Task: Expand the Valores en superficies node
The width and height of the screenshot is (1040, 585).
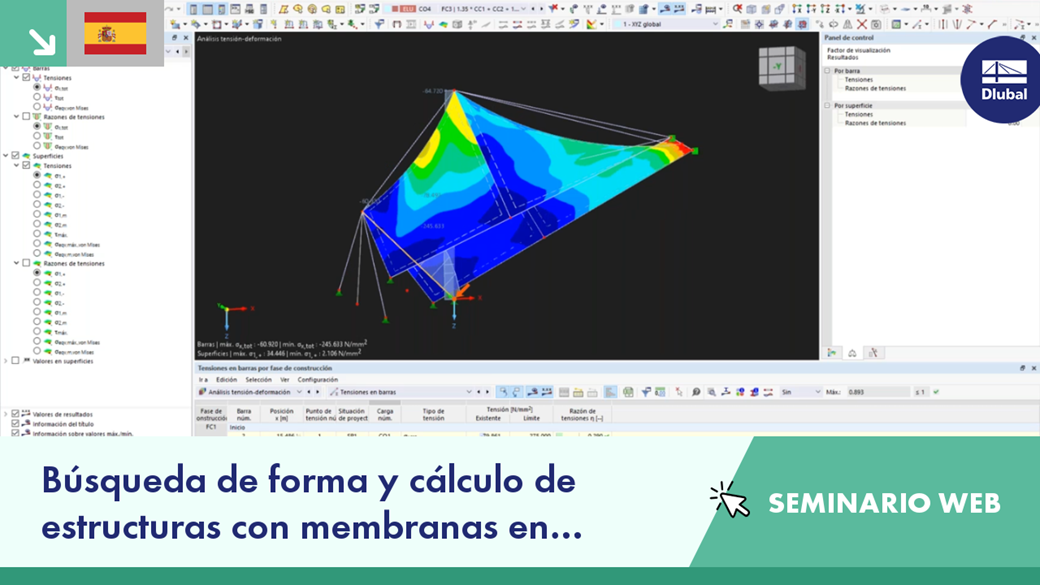Action: tap(6, 361)
